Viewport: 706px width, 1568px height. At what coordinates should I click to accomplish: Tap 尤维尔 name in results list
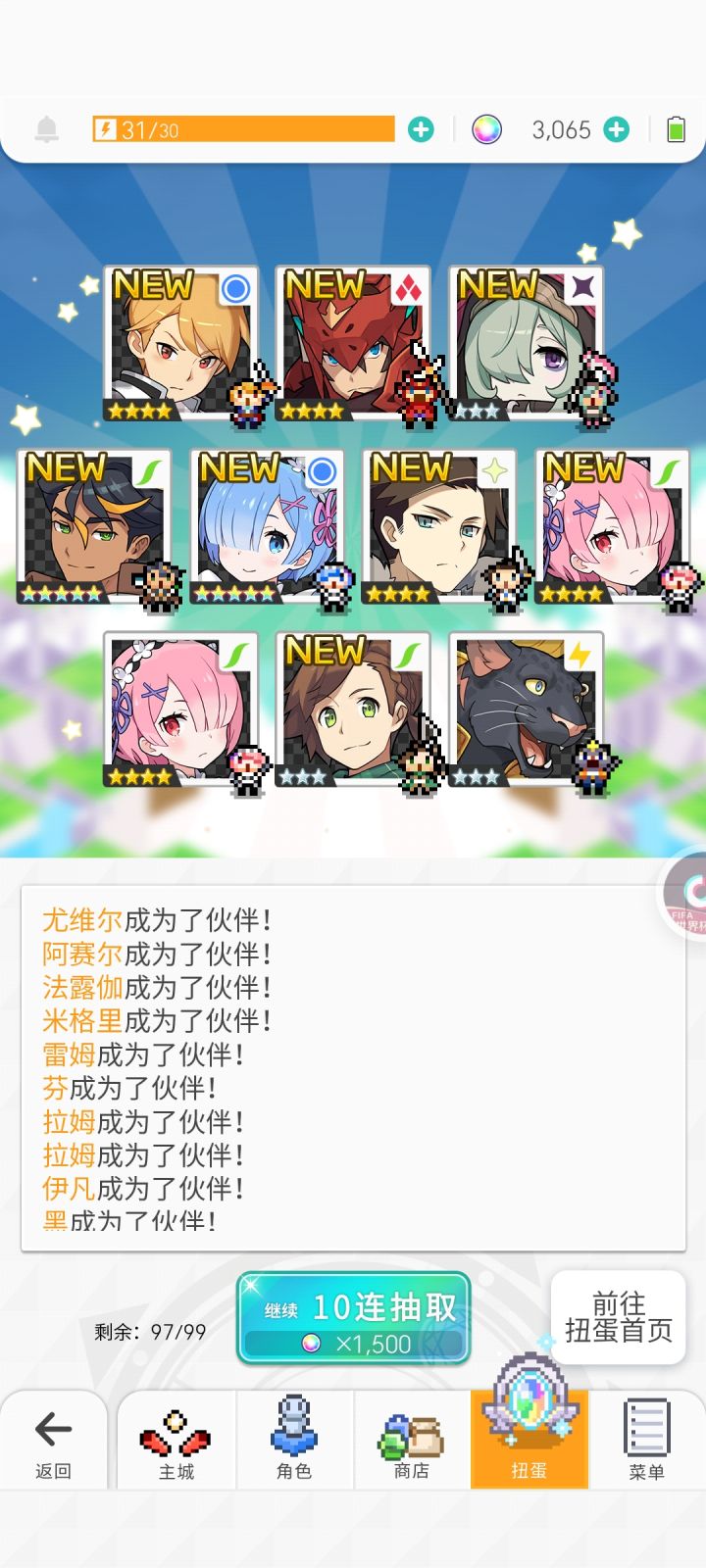[x=82, y=920]
